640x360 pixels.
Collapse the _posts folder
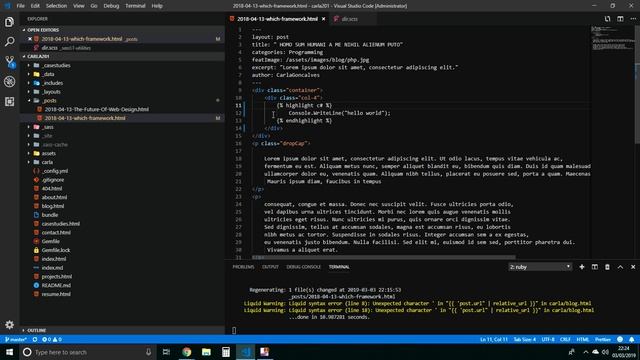(29, 100)
